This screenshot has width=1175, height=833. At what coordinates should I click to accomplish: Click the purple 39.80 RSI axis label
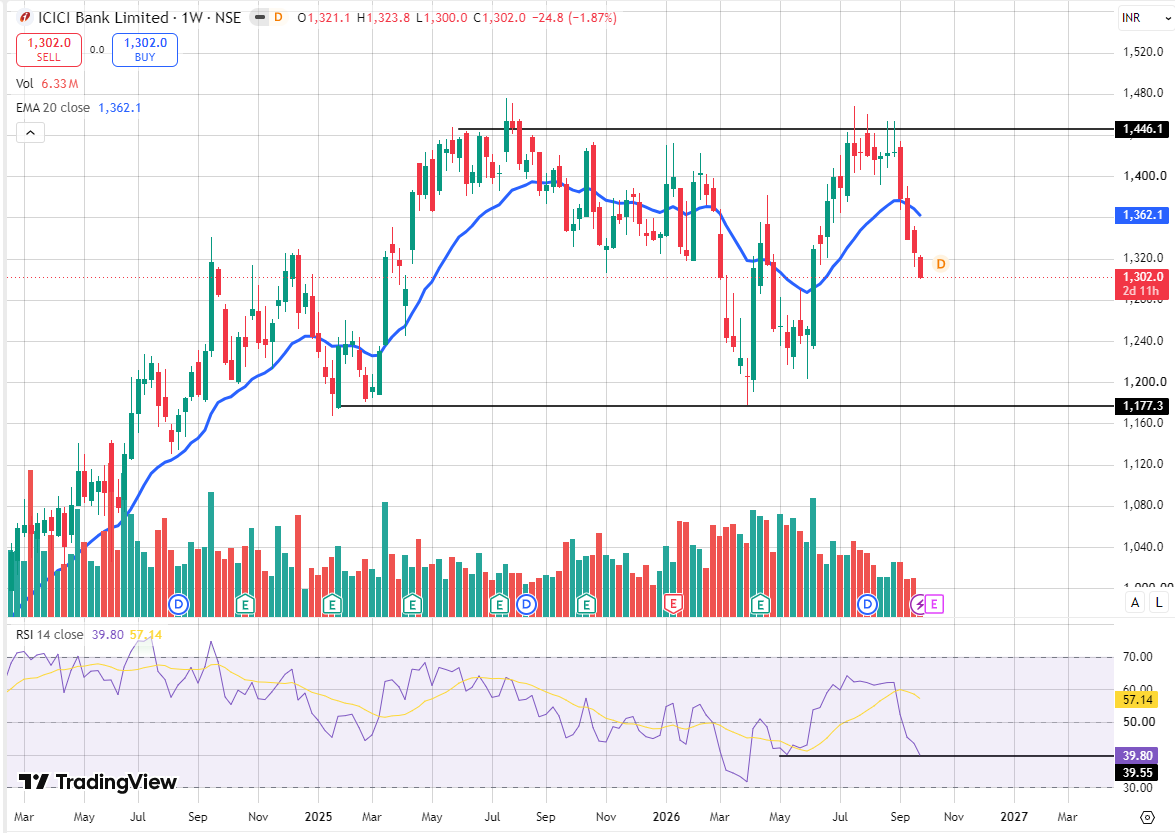tap(1137, 756)
